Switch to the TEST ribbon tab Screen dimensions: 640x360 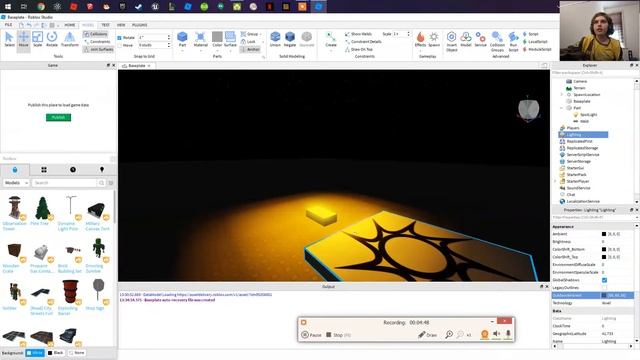coord(105,25)
